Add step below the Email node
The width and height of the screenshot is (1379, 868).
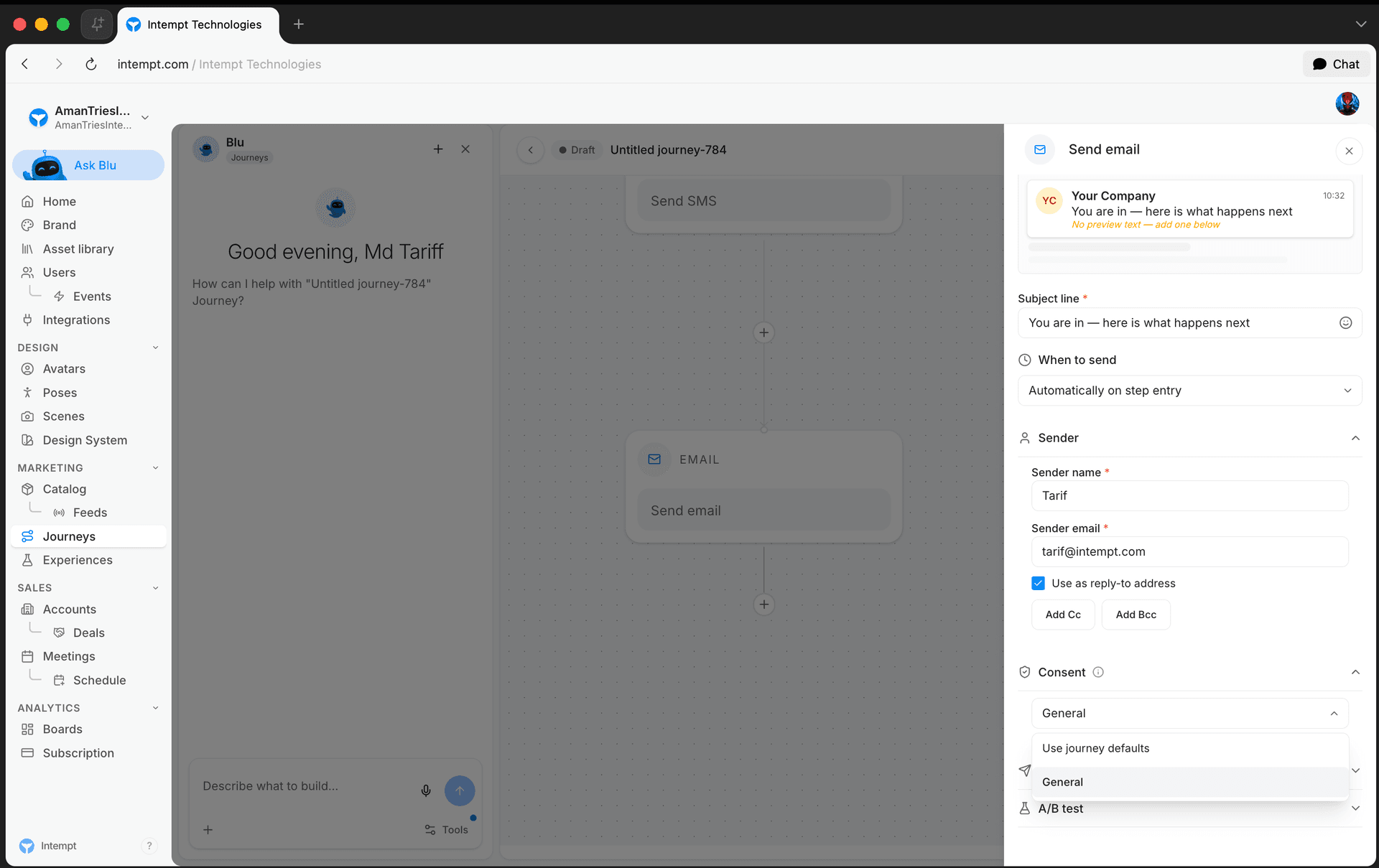click(x=764, y=605)
